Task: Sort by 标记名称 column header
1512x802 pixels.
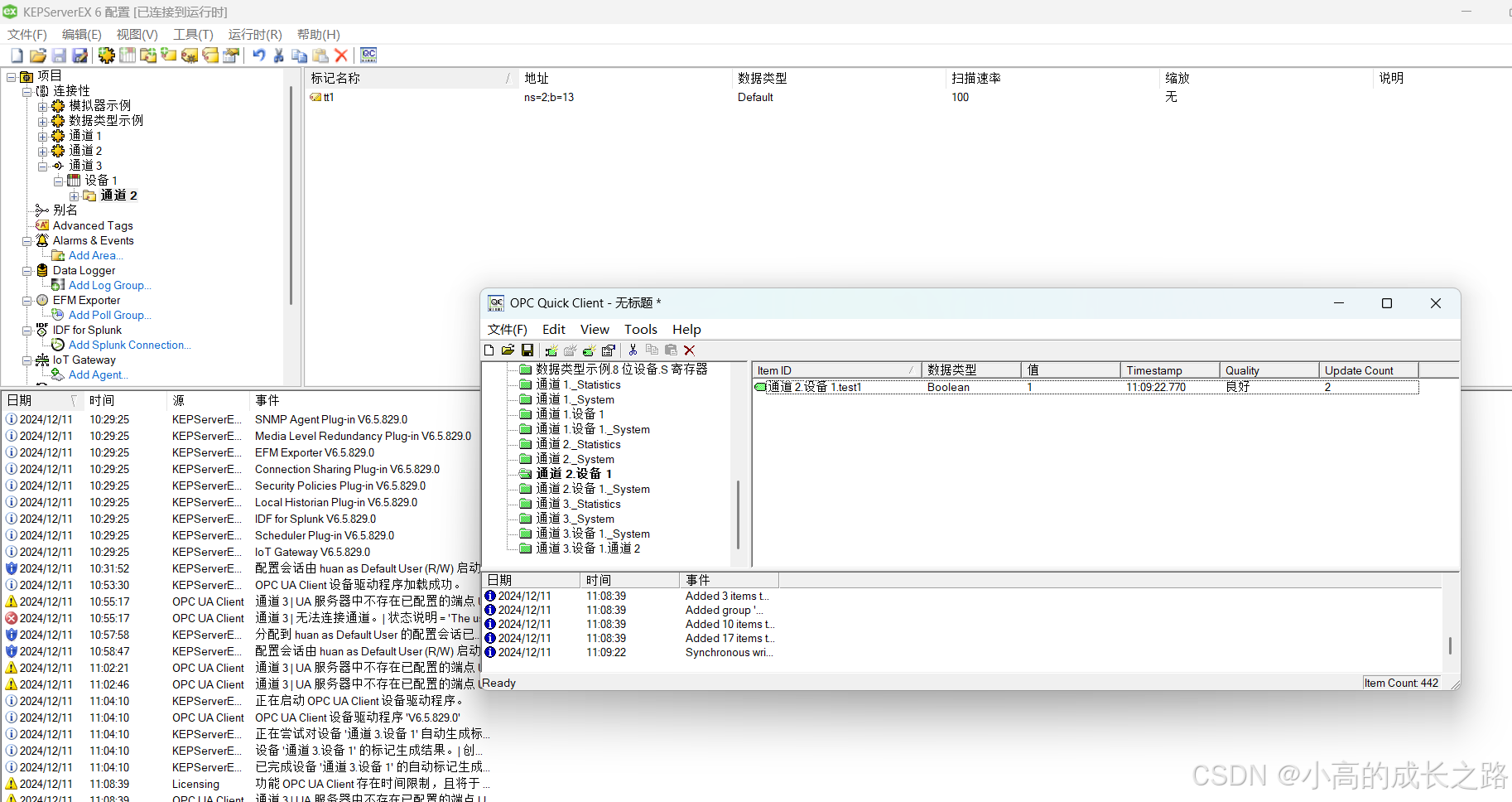Action: (412, 78)
